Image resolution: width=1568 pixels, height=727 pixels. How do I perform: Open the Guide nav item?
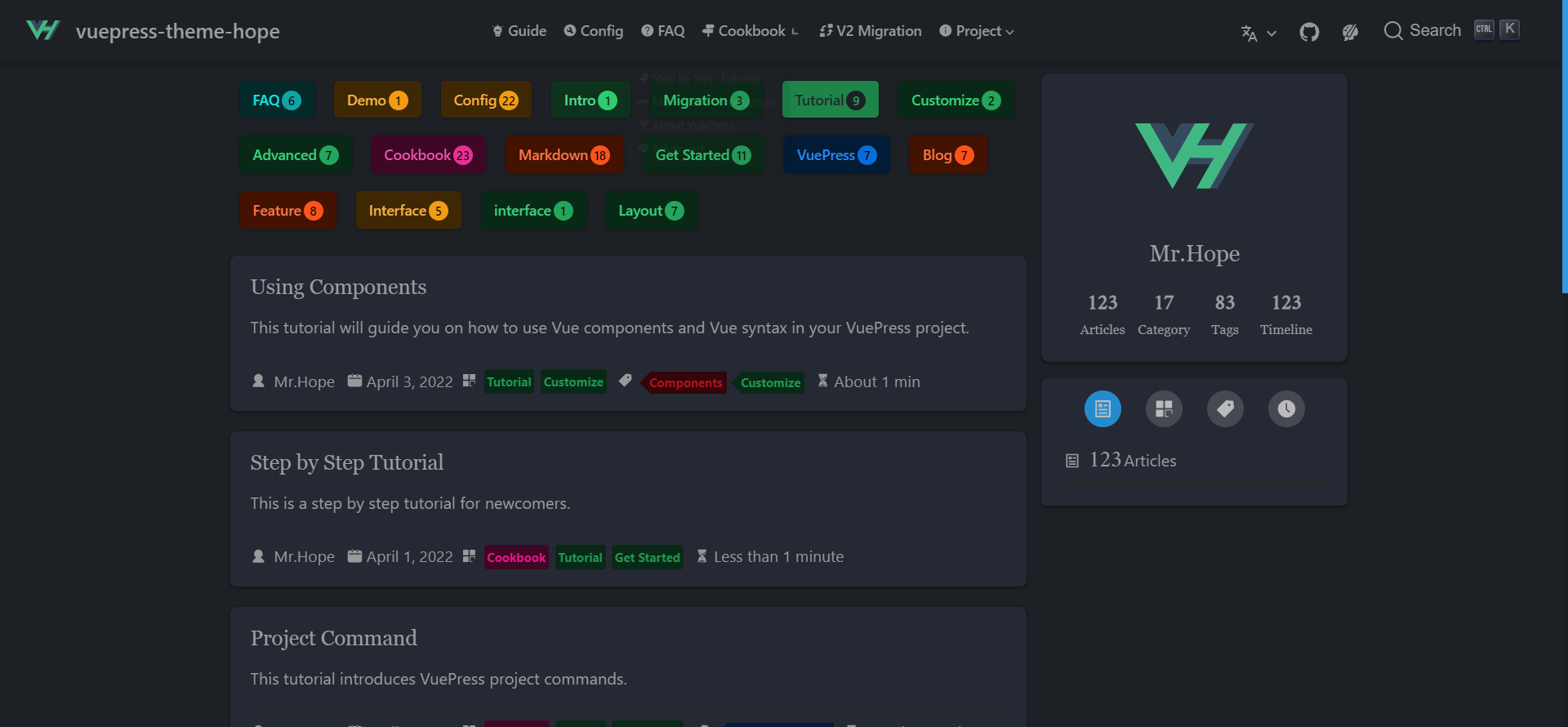(x=519, y=31)
